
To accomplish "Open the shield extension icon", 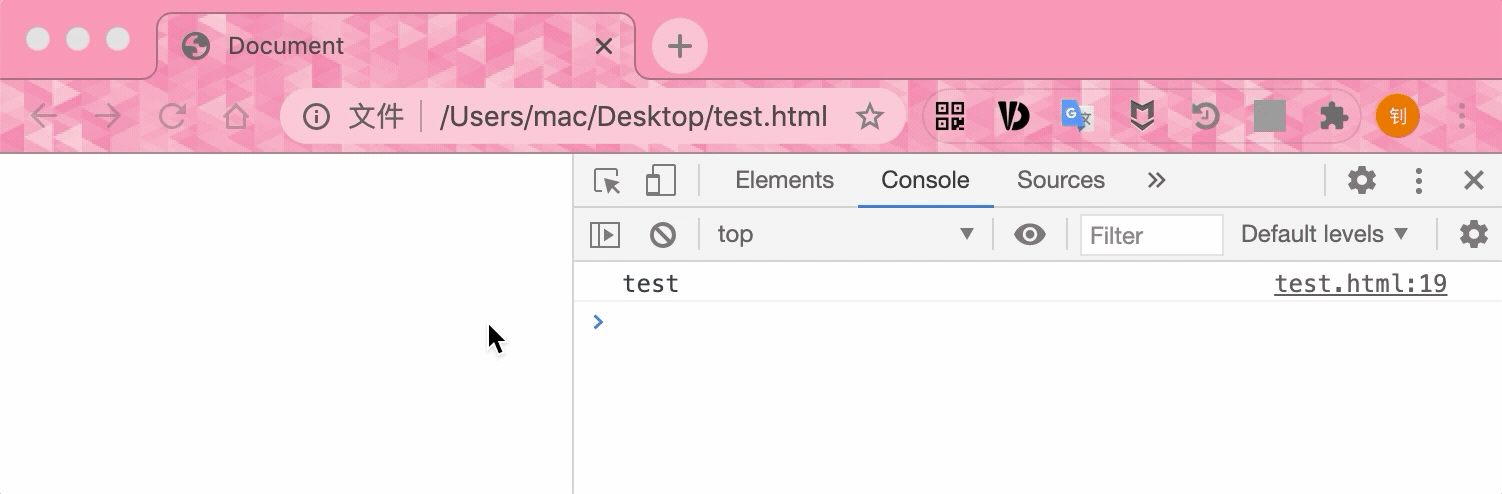I will click(x=1142, y=117).
